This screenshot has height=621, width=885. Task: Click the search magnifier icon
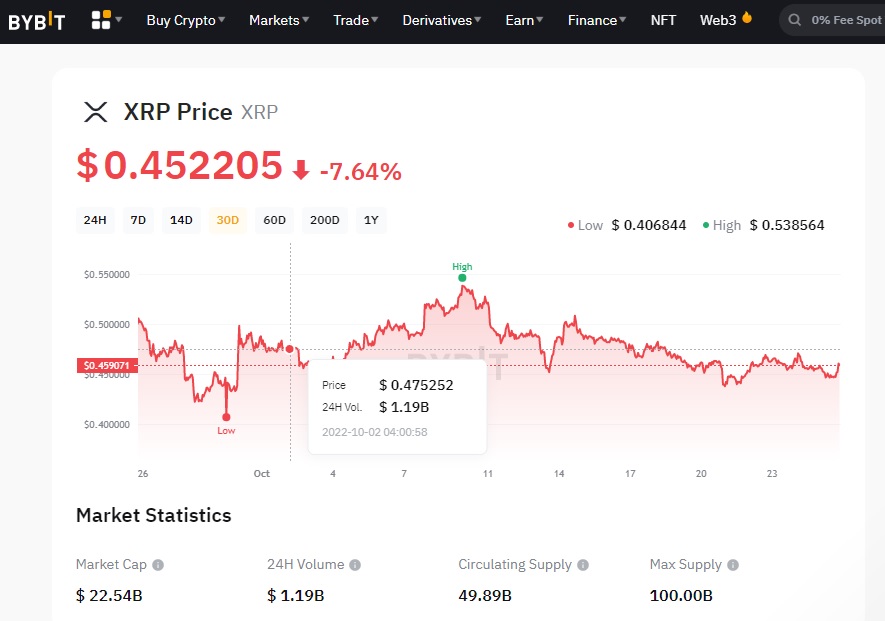[x=795, y=20]
